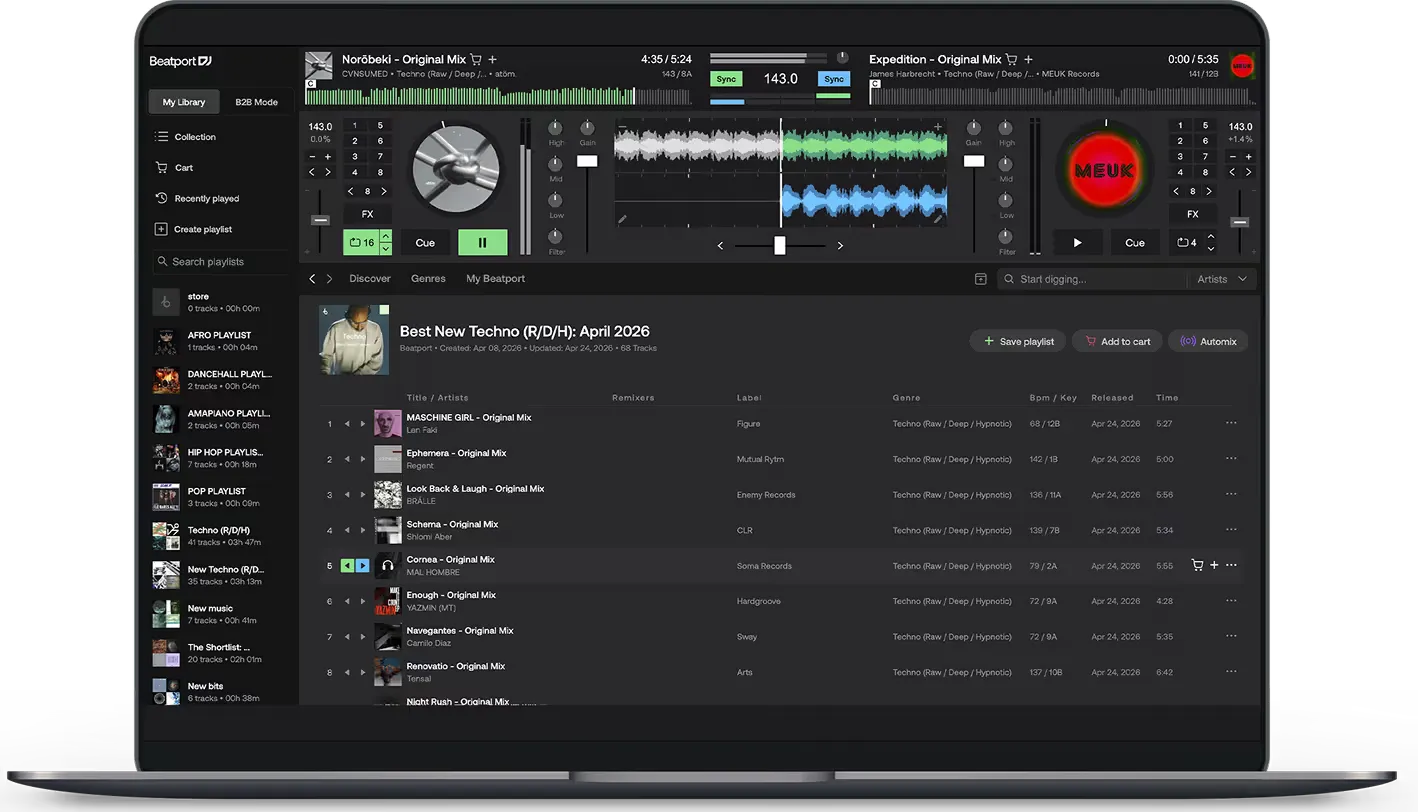Image resolution: width=1418 pixels, height=812 pixels.
Task: Open more options for MASCHINE GIRL row
Action: (1231, 423)
